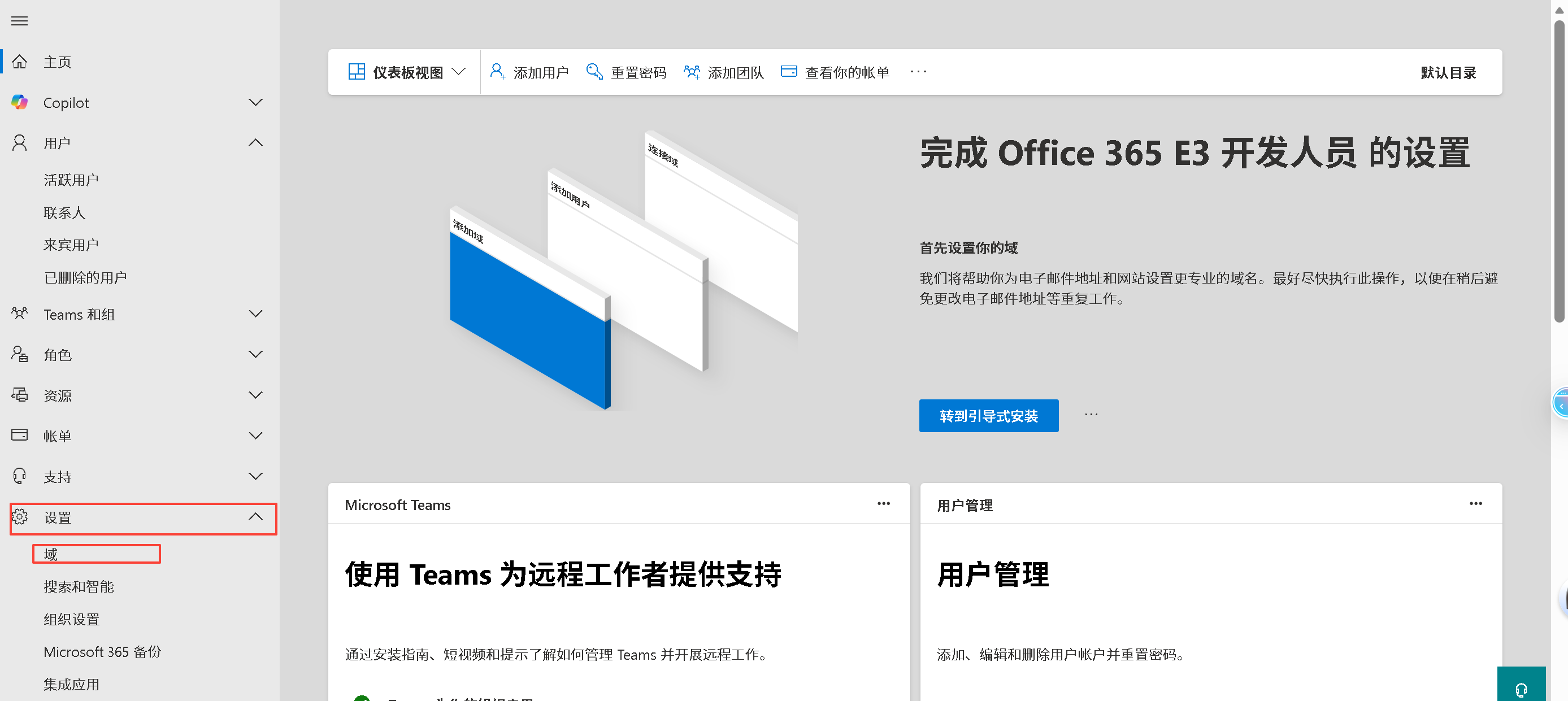Screen dimensions: 1568x701
Task: Click the Add team (添加团队) icon
Action: coord(692,72)
